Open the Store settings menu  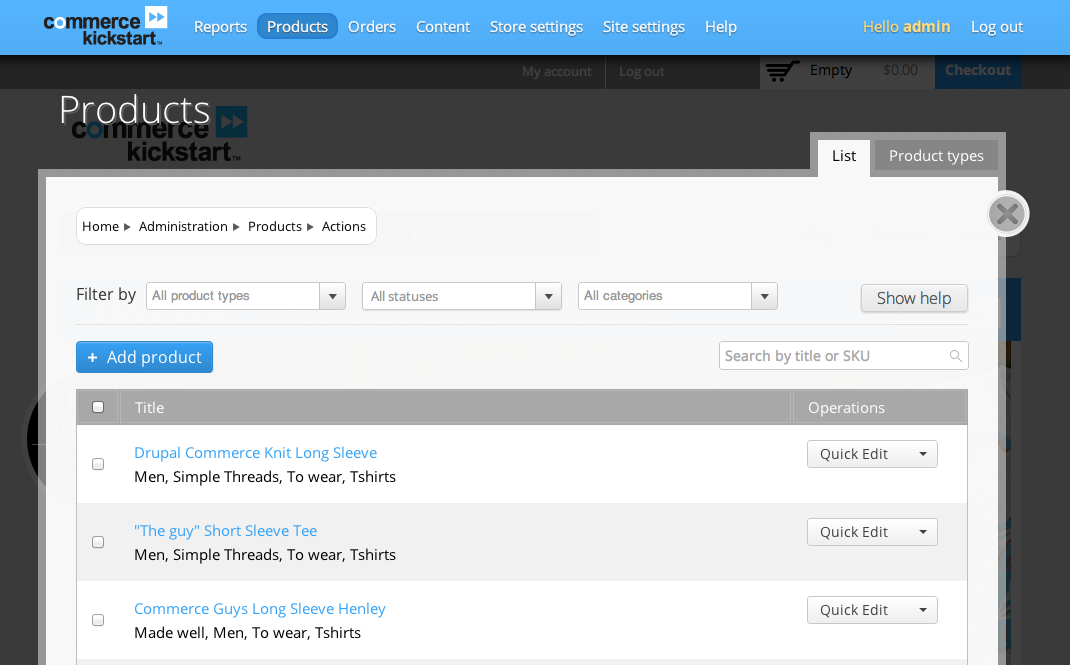(536, 27)
